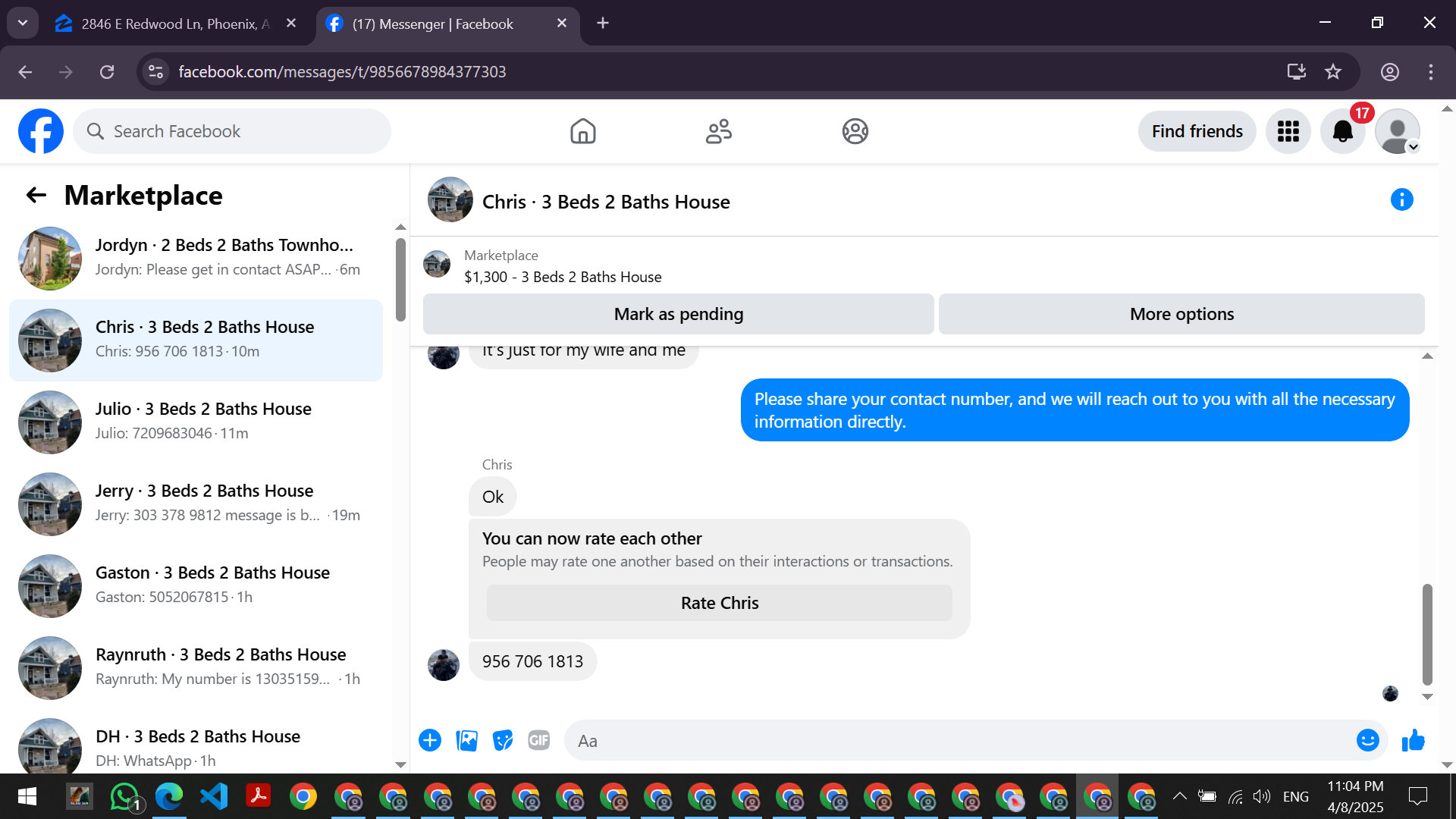Viewport: 1456px width, 819px height.
Task: Click the chat scrollbar thumb
Action: coord(1426,633)
